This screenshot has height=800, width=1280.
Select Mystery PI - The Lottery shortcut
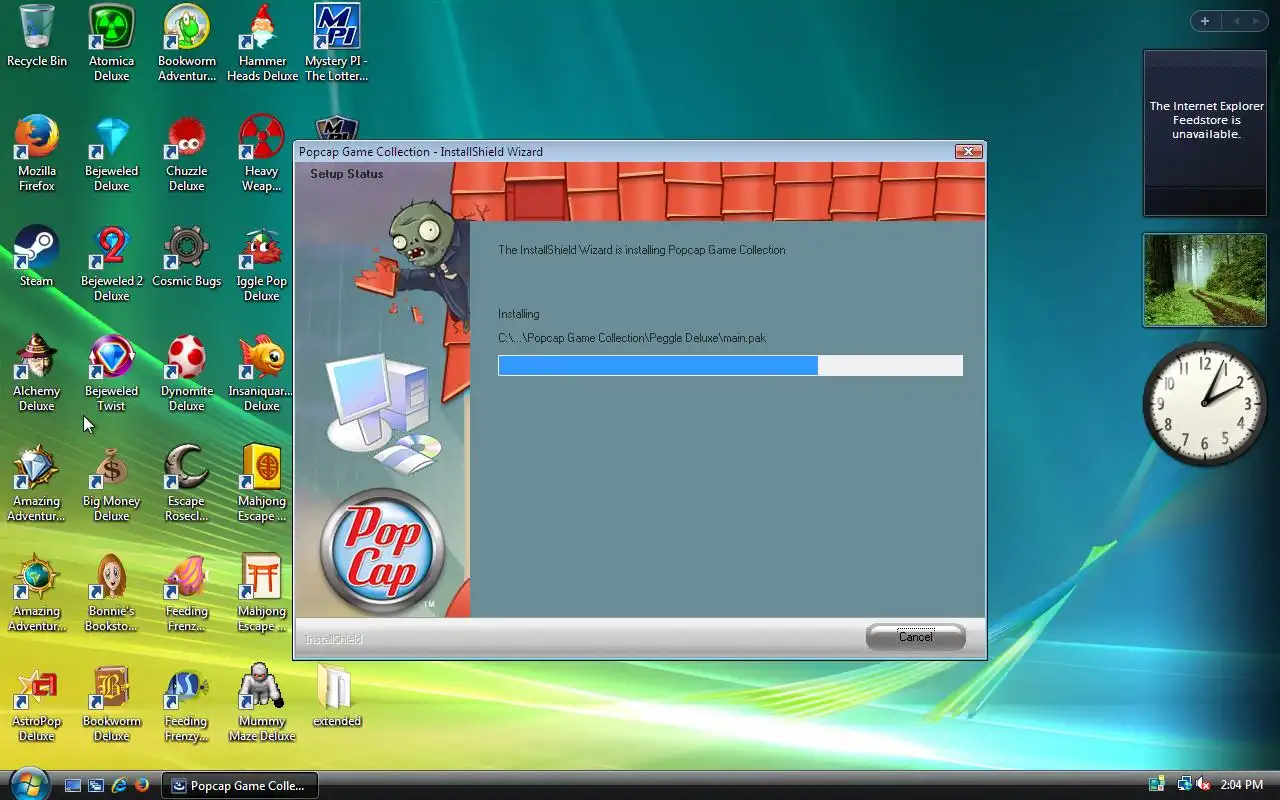(x=337, y=43)
